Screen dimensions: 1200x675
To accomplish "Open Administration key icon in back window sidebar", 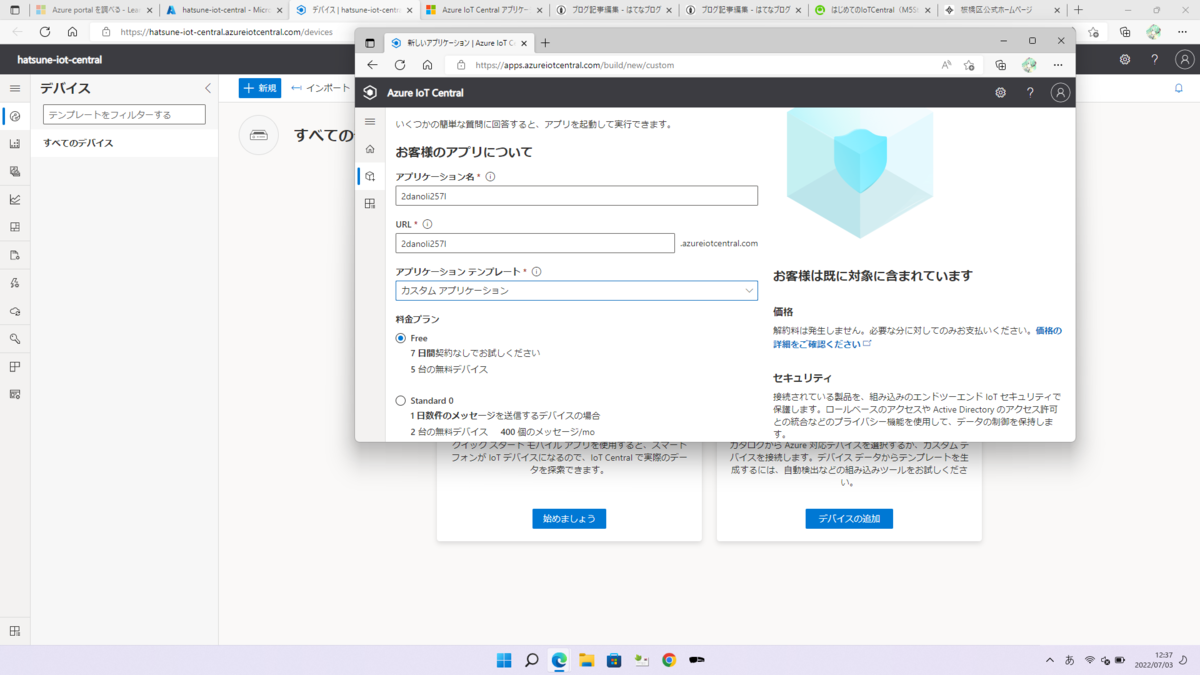I will coord(15,339).
